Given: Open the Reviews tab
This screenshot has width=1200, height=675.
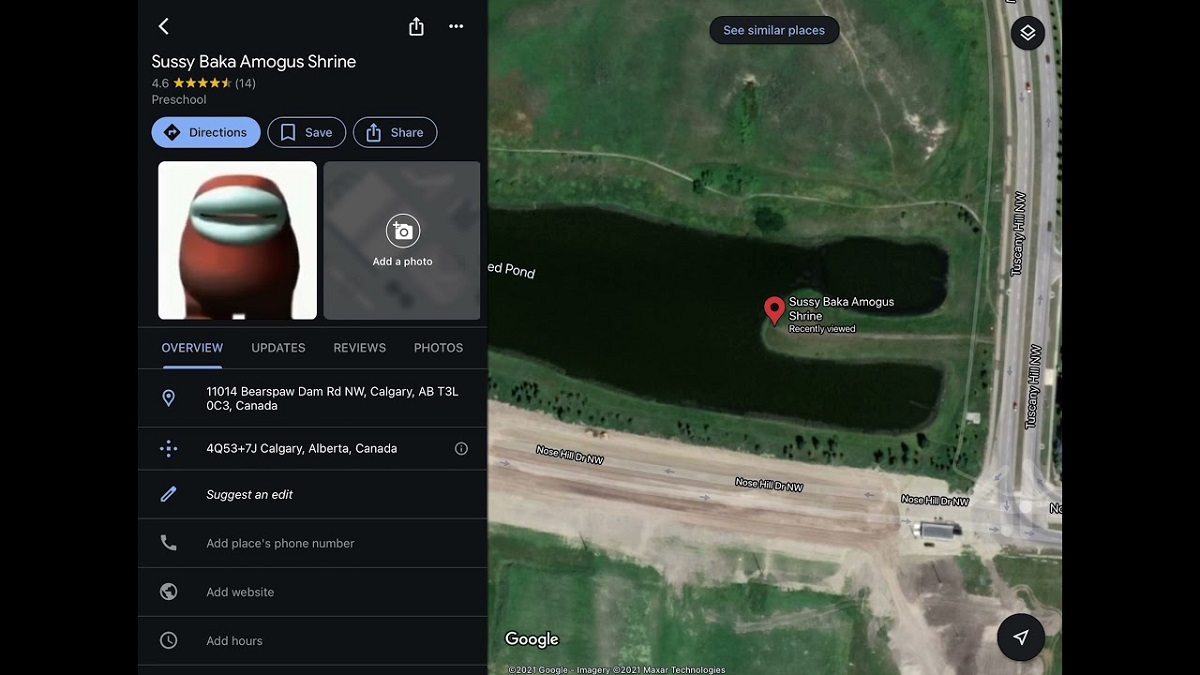Looking at the screenshot, I should tap(360, 348).
